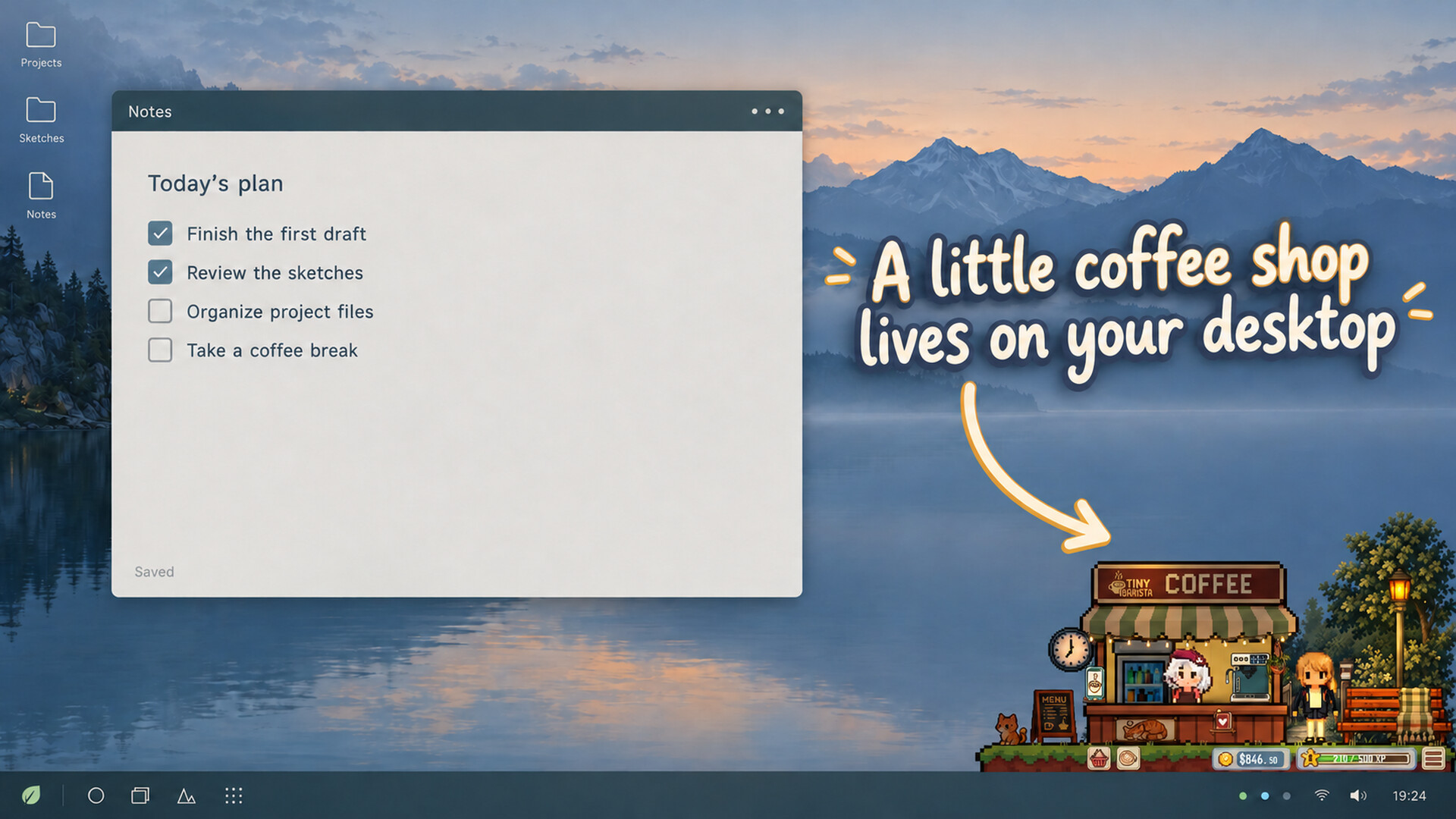
Task: Select the gray workspace dot
Action: (1286, 795)
